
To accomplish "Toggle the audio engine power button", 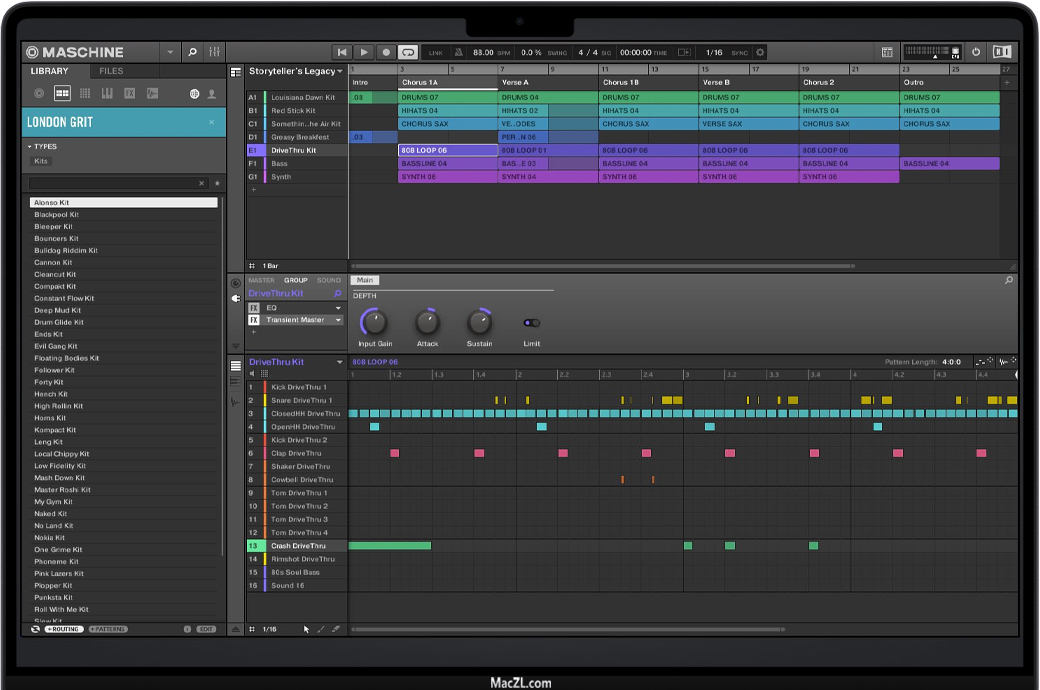I will tap(976, 52).
